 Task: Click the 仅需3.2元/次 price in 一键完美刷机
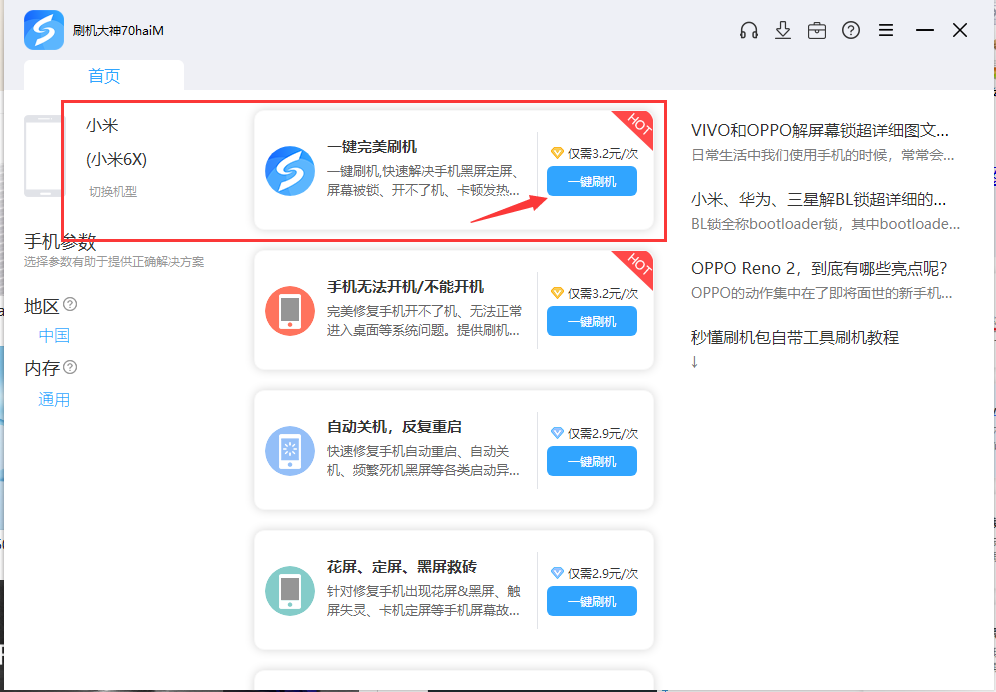(603, 153)
